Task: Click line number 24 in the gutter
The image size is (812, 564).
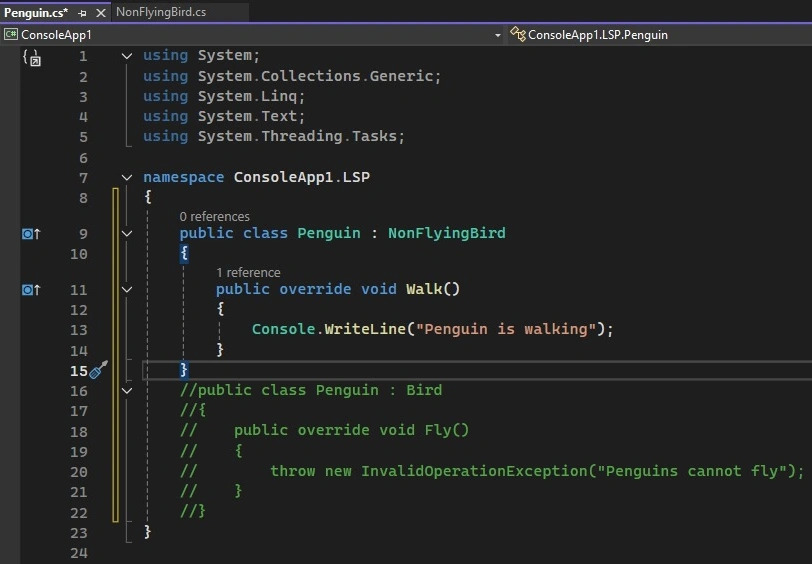Action: click(x=79, y=554)
